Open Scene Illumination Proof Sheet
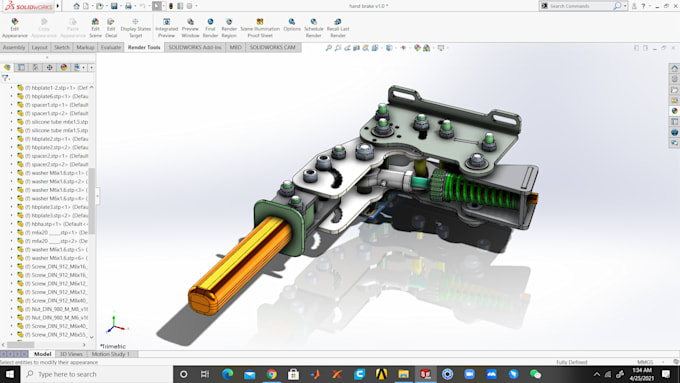 260,28
